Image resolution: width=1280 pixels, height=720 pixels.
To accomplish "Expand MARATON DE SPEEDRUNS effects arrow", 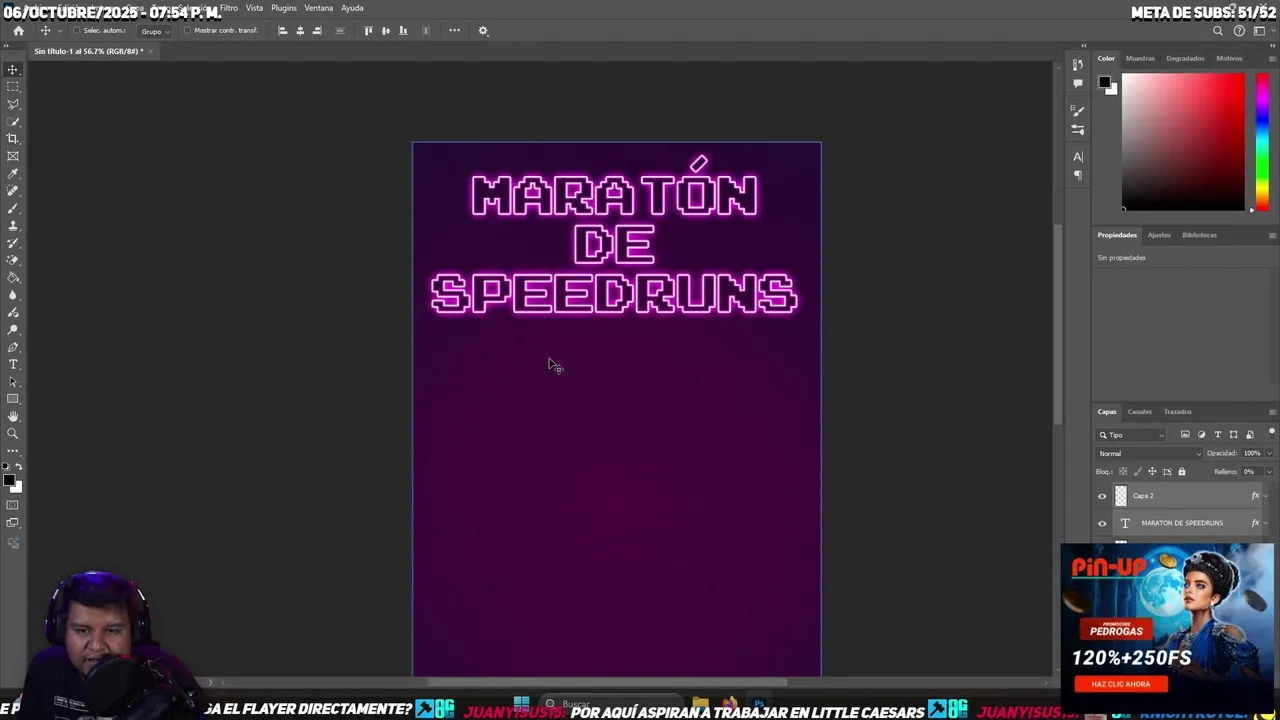I will coord(1266,523).
